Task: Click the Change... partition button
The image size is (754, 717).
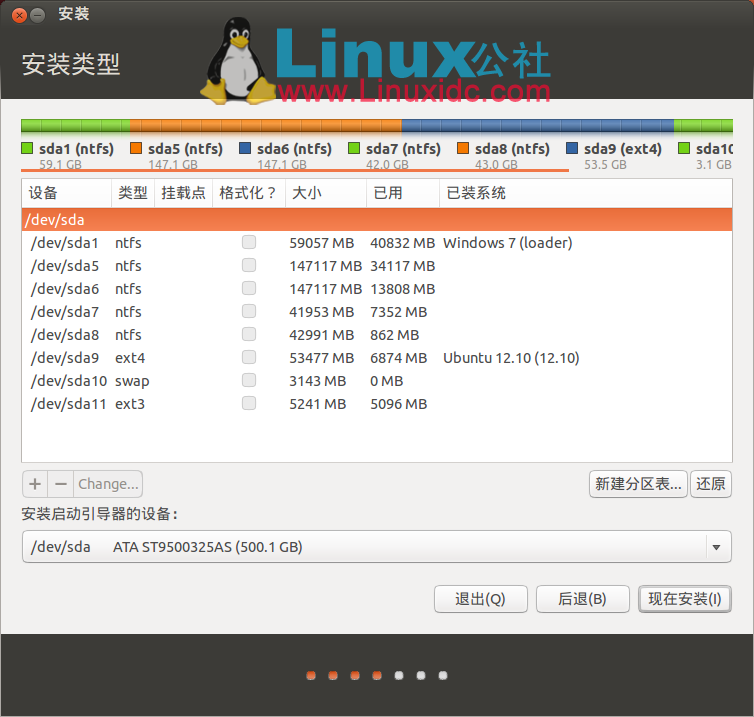Action: [x=108, y=484]
